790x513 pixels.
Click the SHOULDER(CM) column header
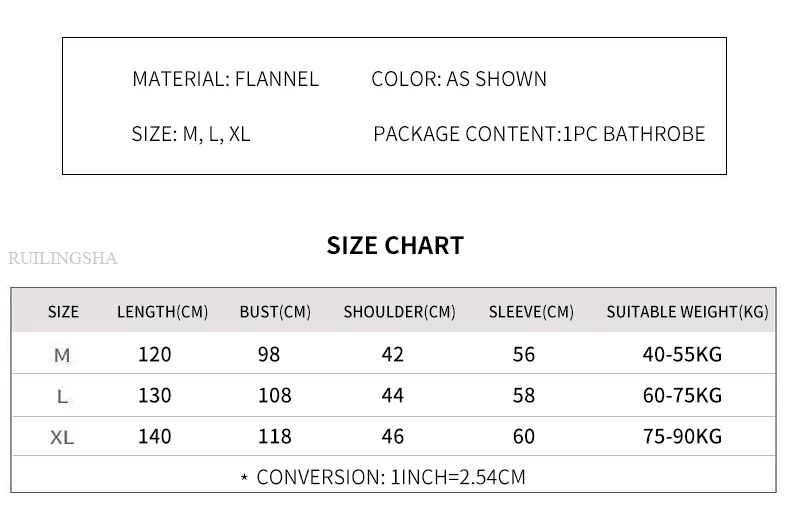pyautogui.click(x=400, y=312)
